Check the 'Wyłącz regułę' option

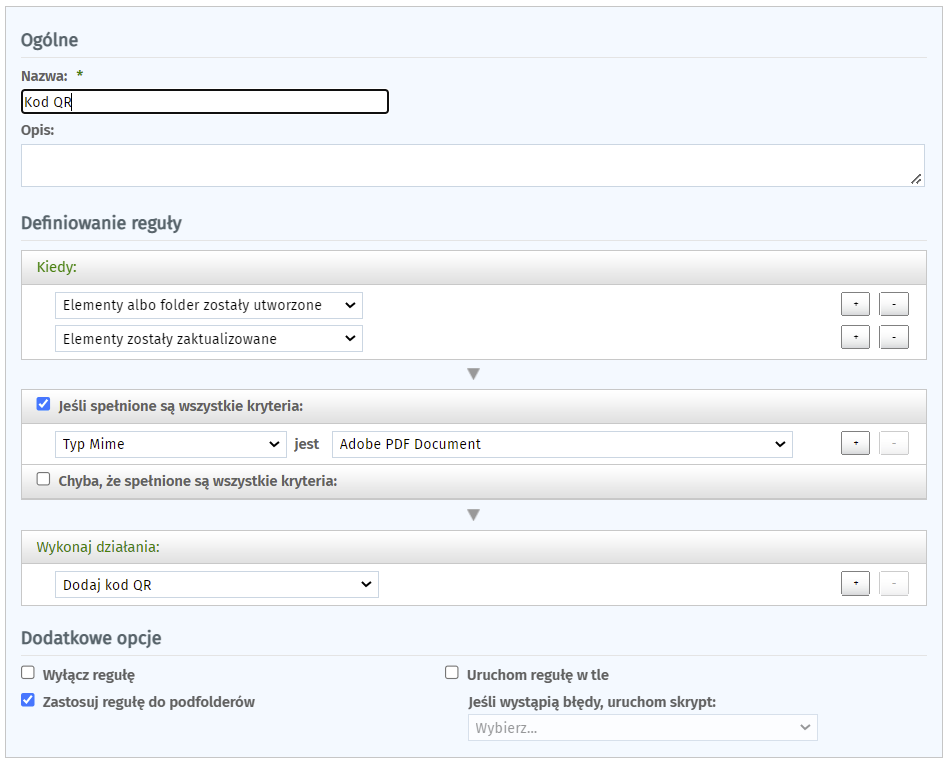(x=28, y=674)
